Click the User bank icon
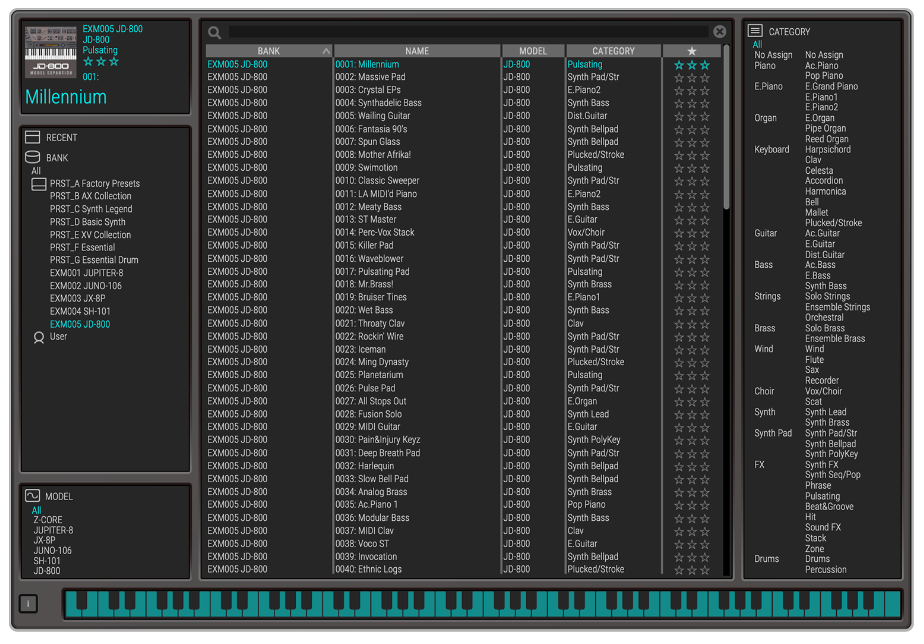 (39, 337)
